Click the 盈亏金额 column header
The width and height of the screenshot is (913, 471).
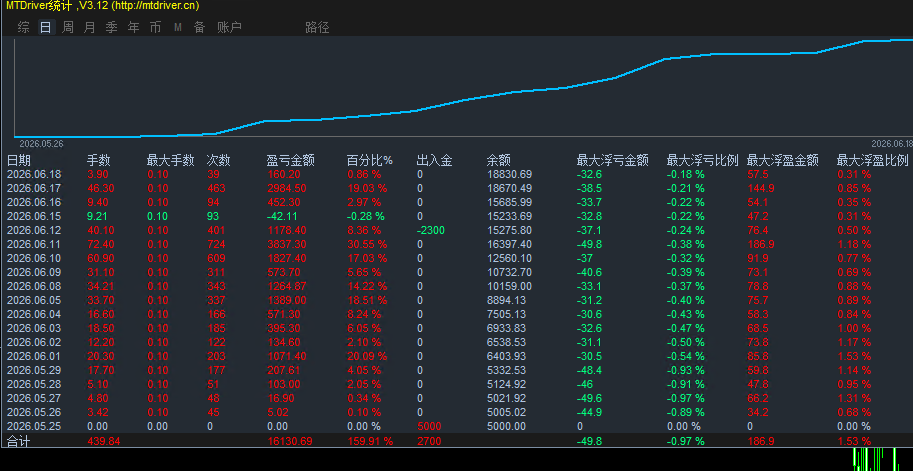[291, 161]
